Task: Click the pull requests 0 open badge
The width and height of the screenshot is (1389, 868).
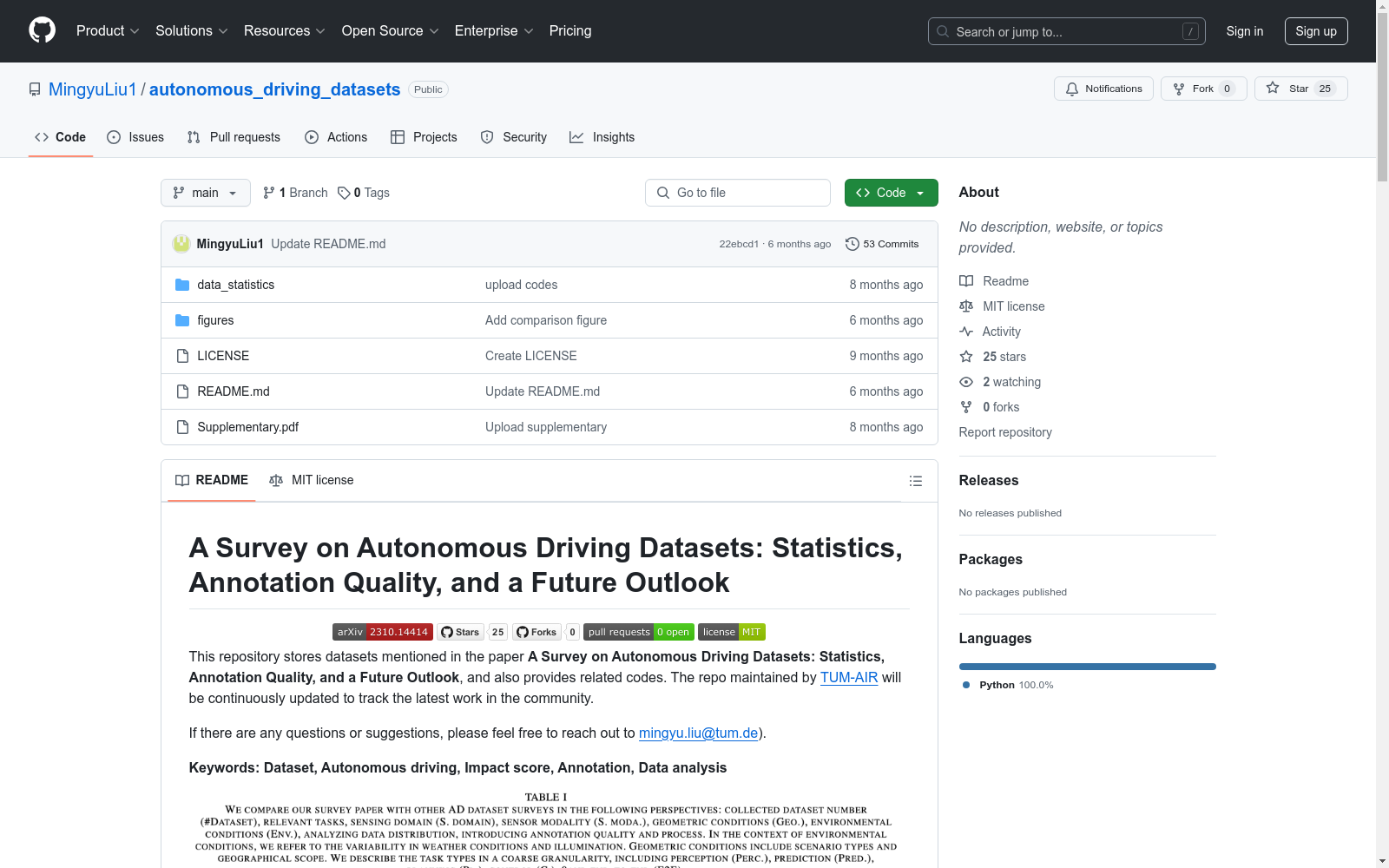Action: [x=638, y=632]
